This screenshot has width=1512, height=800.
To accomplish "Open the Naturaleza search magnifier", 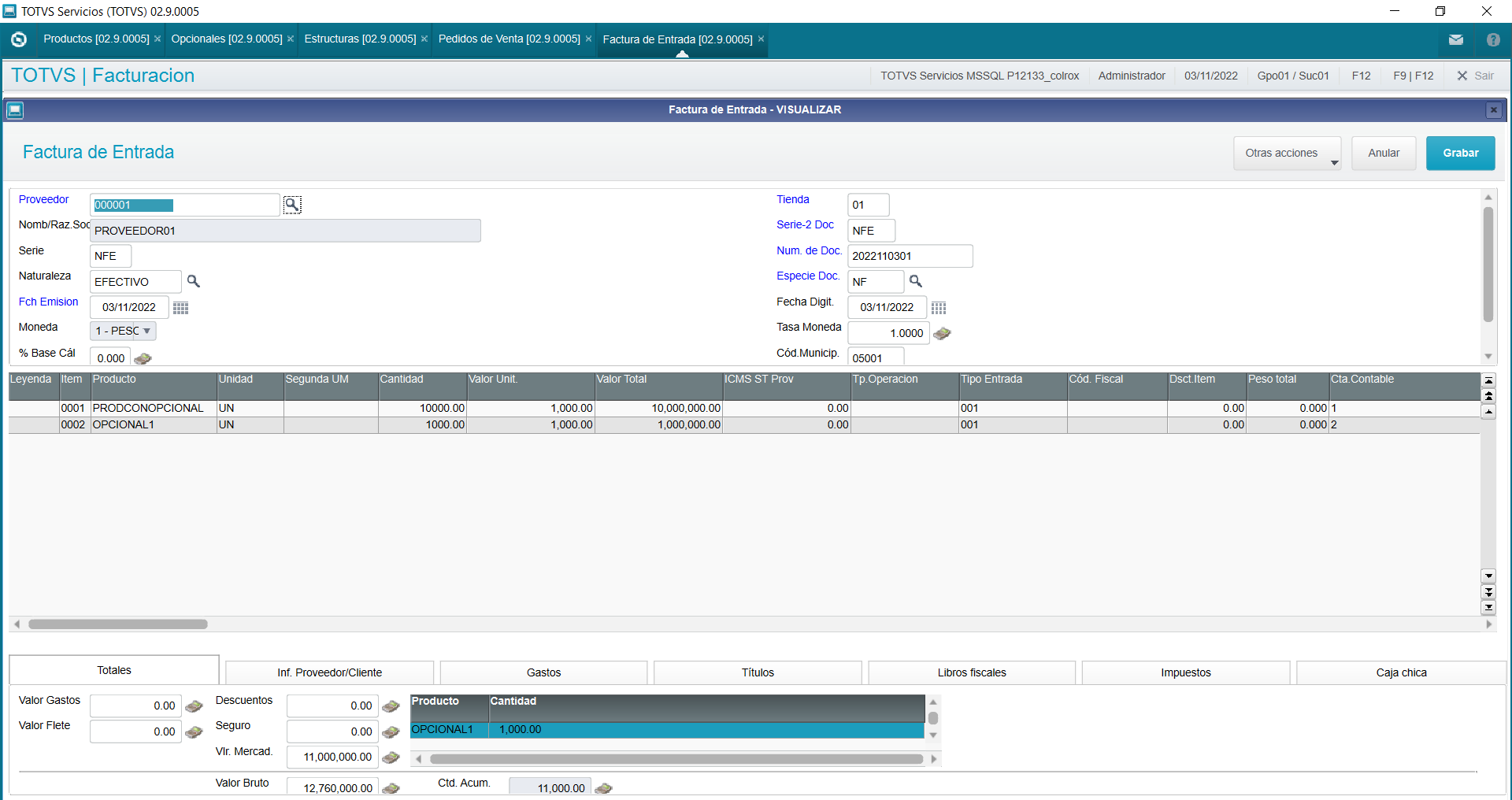I will click(193, 281).
